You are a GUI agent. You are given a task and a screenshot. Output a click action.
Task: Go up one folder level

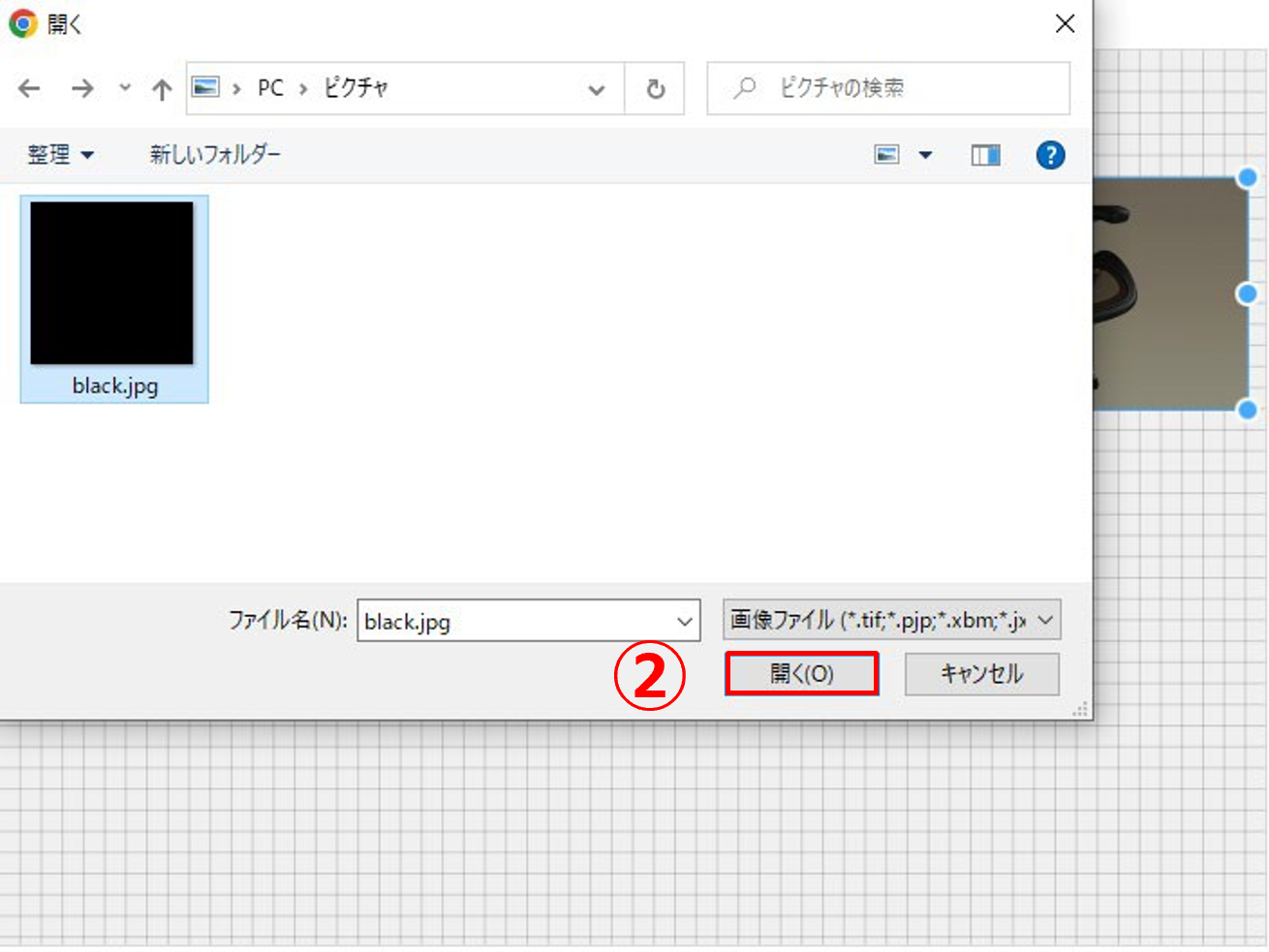(x=162, y=89)
